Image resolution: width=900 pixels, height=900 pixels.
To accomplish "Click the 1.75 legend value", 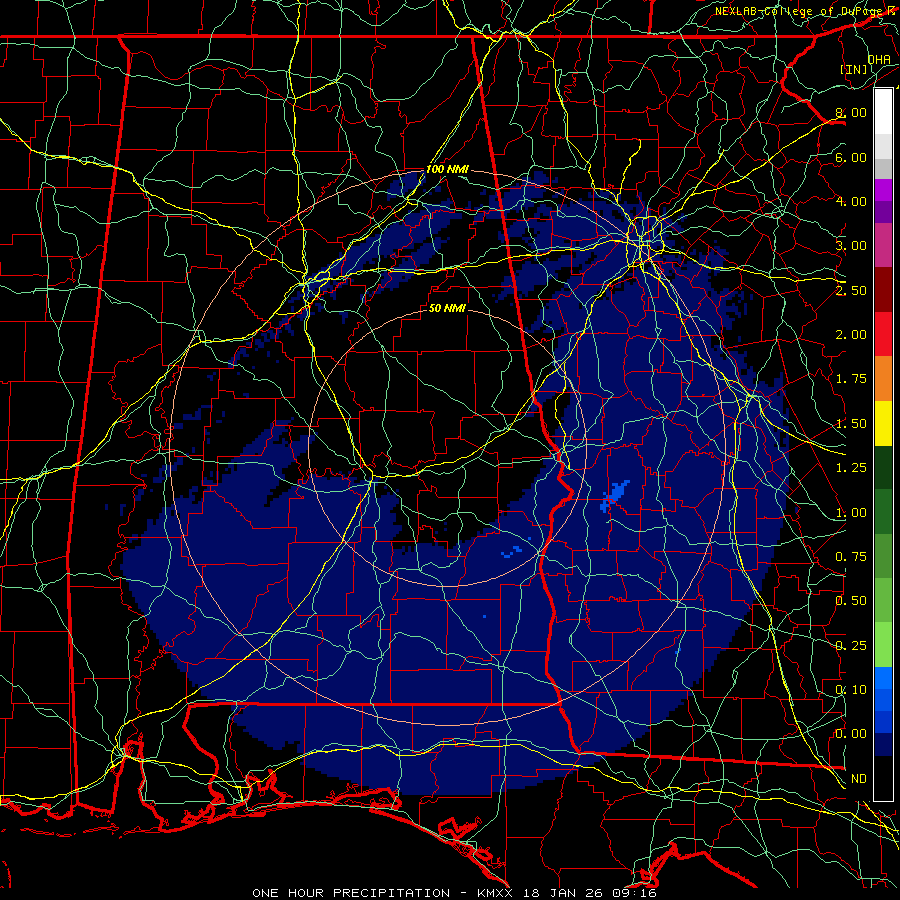I will point(851,379).
